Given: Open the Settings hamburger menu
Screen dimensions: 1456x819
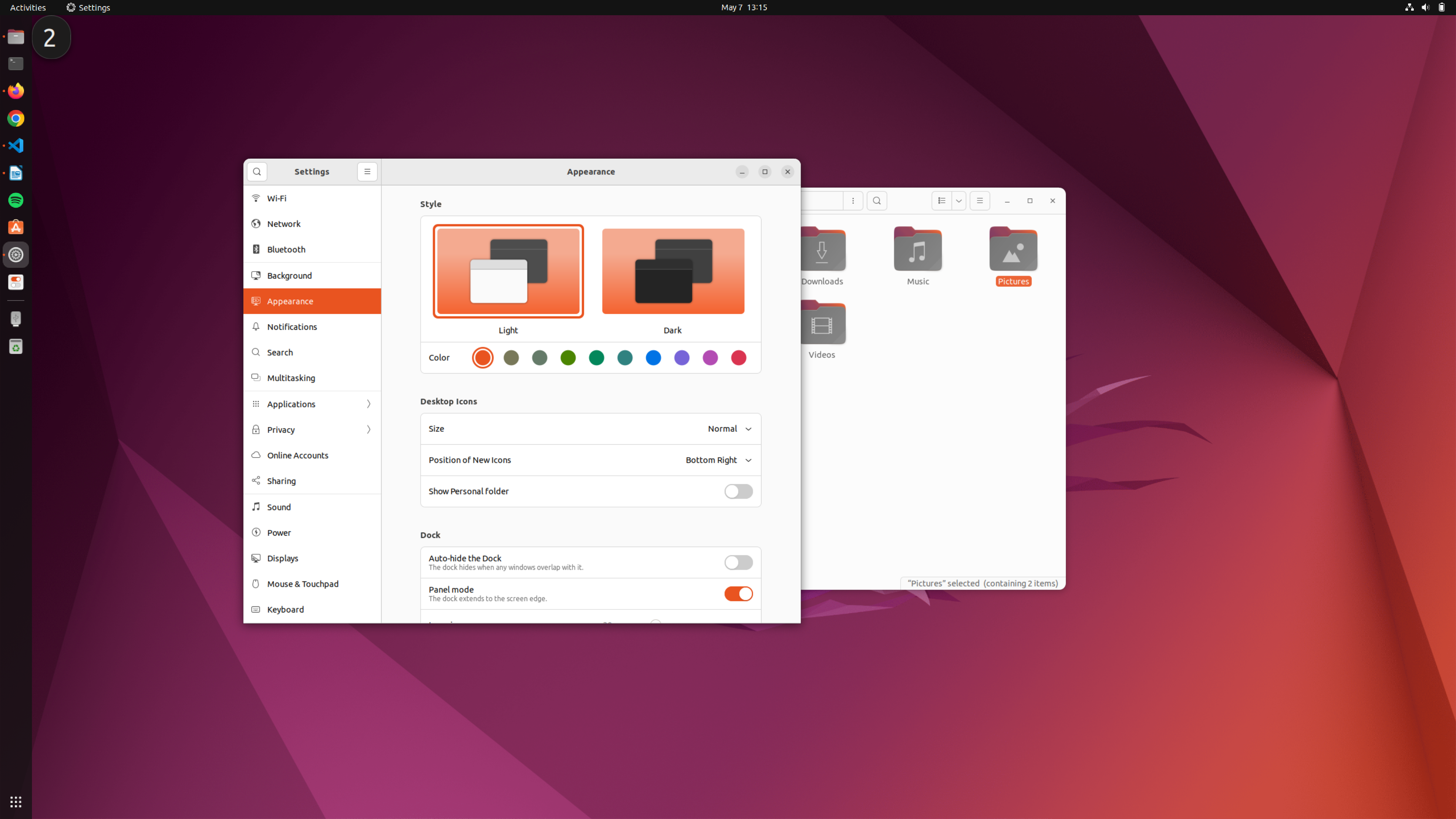Looking at the screenshot, I should point(367,172).
